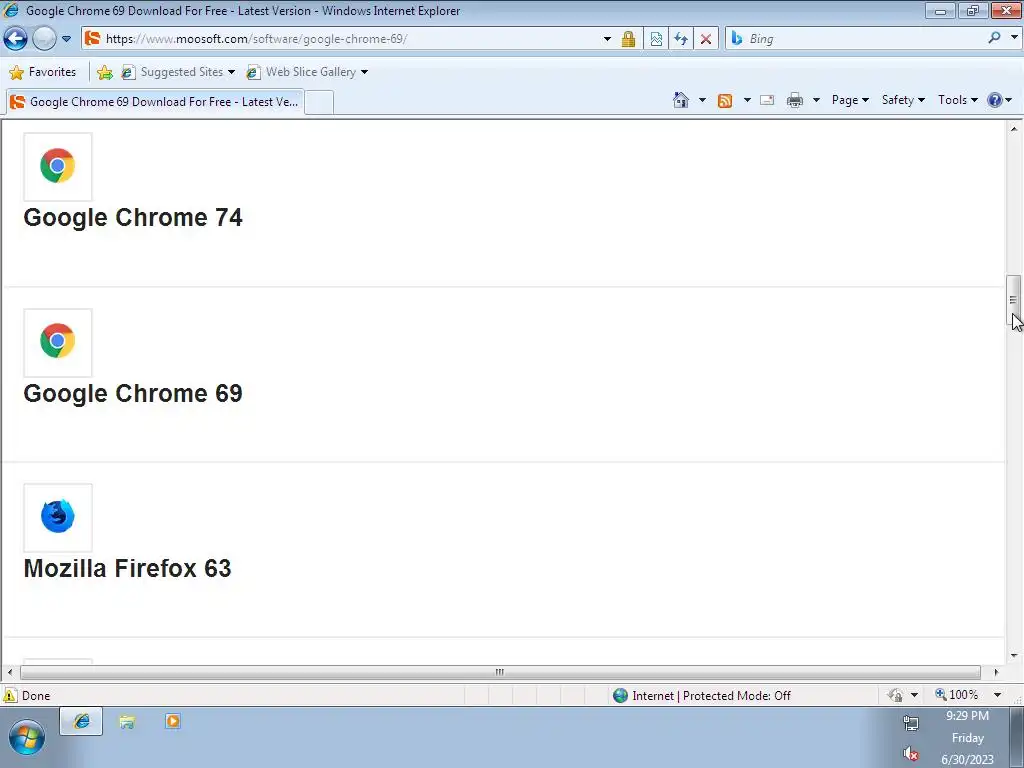Click the Home page icon
Image resolution: width=1024 pixels, height=768 pixels.
[680, 100]
